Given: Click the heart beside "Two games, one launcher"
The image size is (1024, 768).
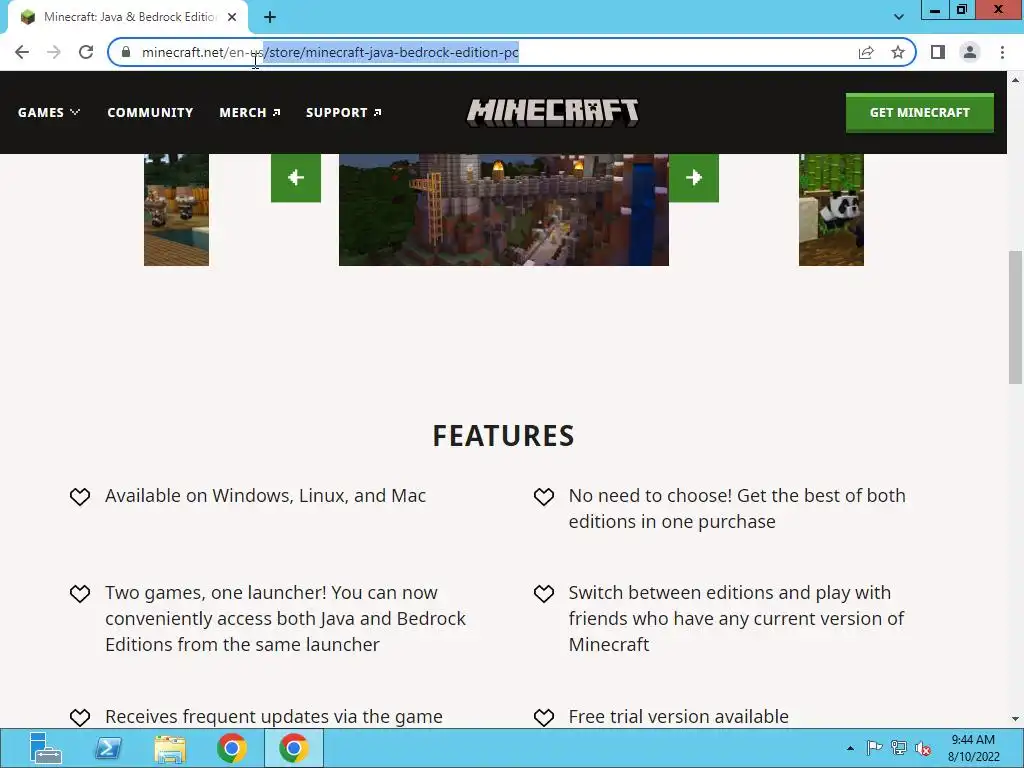Looking at the screenshot, I should click(x=80, y=594).
